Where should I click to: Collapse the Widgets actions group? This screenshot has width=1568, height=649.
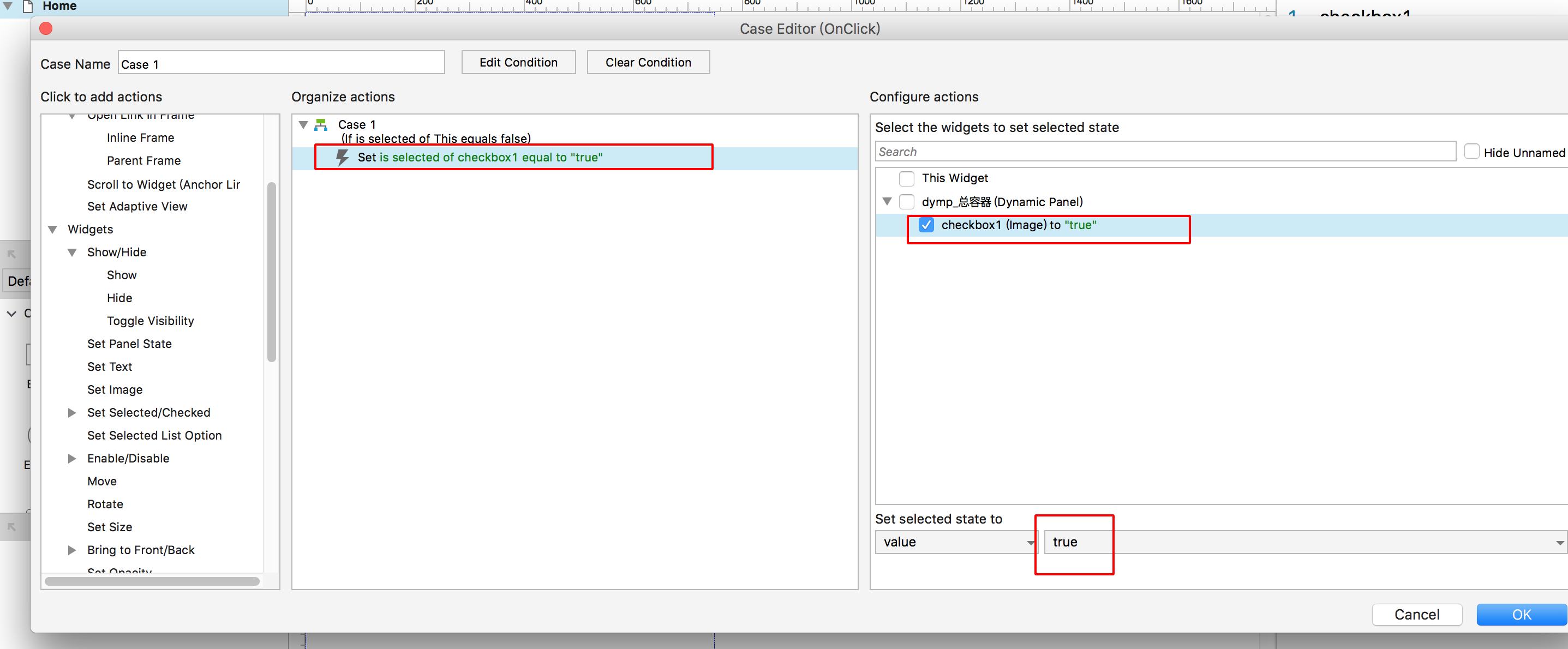pyautogui.click(x=53, y=229)
